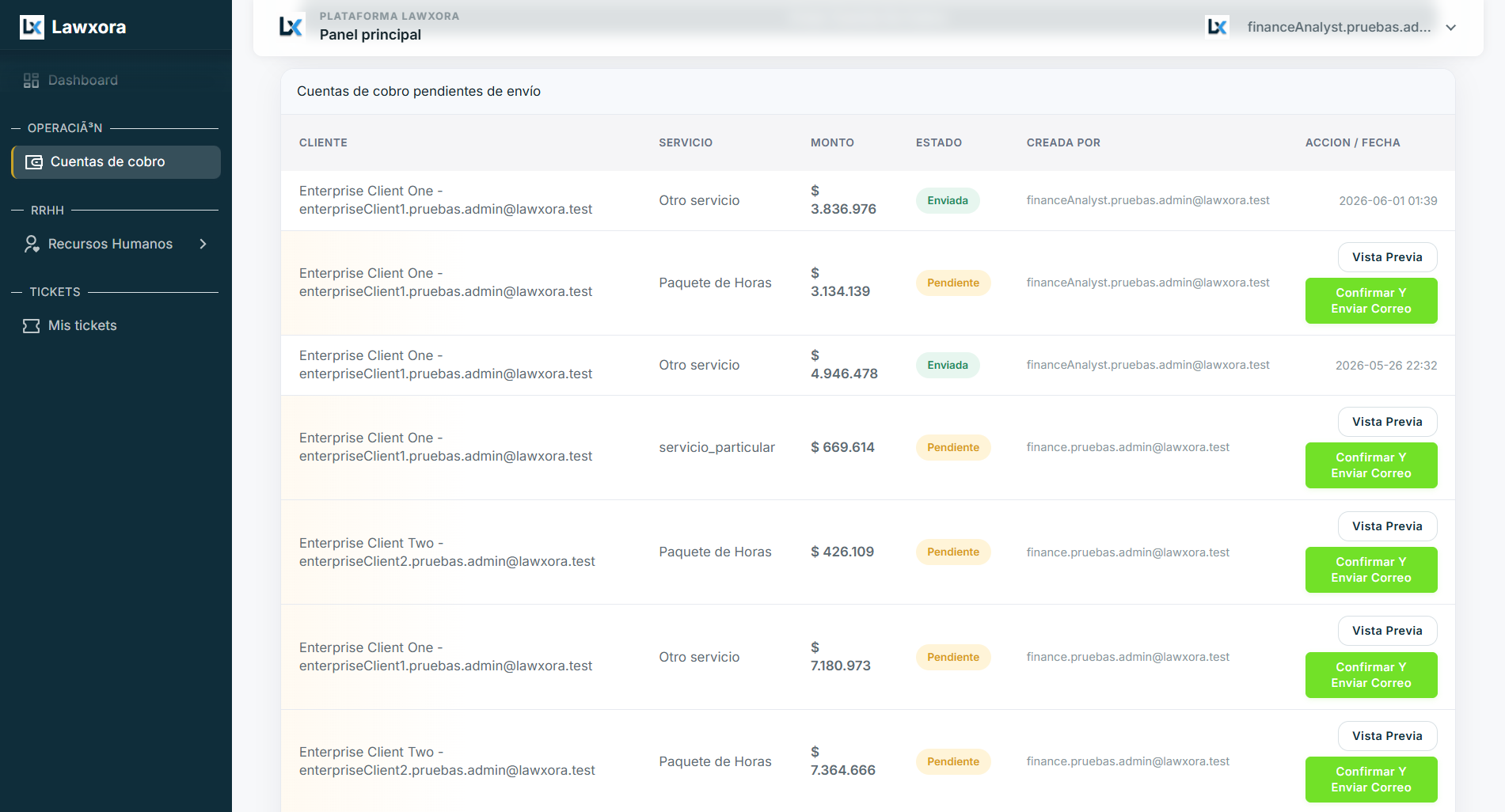Click heading Cuentas de cobro pendientes de envío
Screen dimensions: 1505x812
pos(419,91)
